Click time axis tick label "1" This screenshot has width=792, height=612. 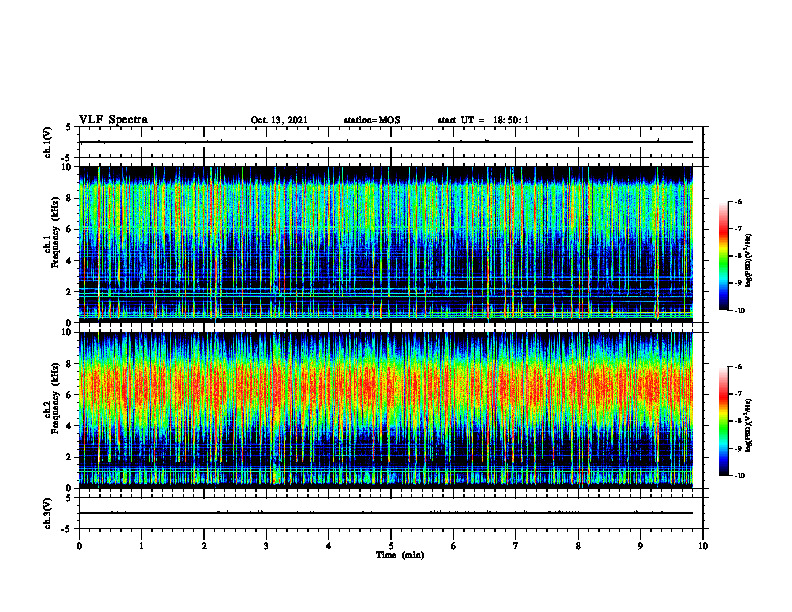(x=141, y=546)
